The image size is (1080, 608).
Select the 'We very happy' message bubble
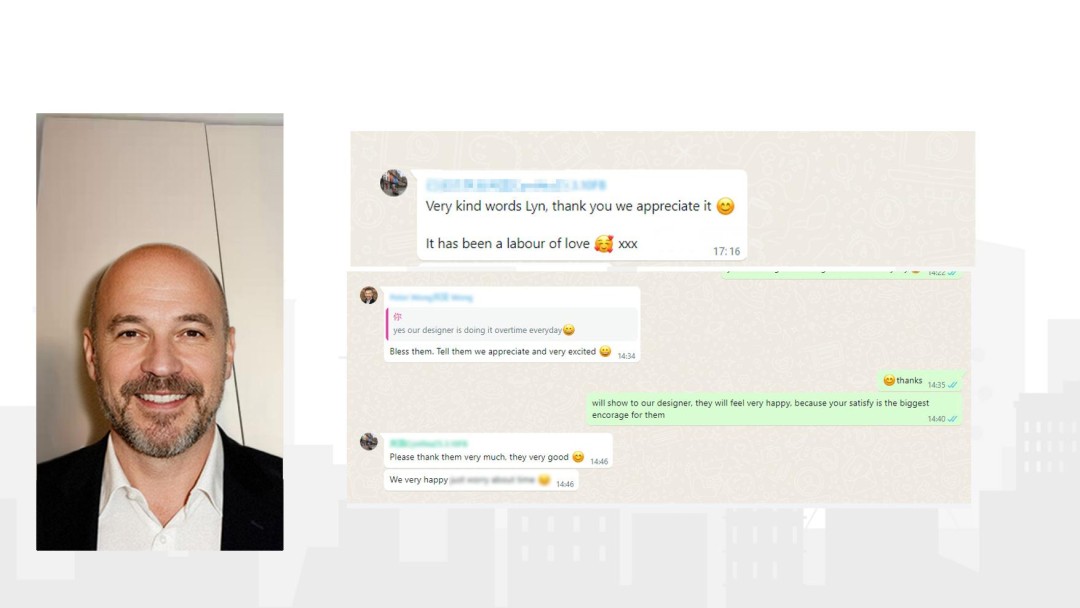pos(481,480)
